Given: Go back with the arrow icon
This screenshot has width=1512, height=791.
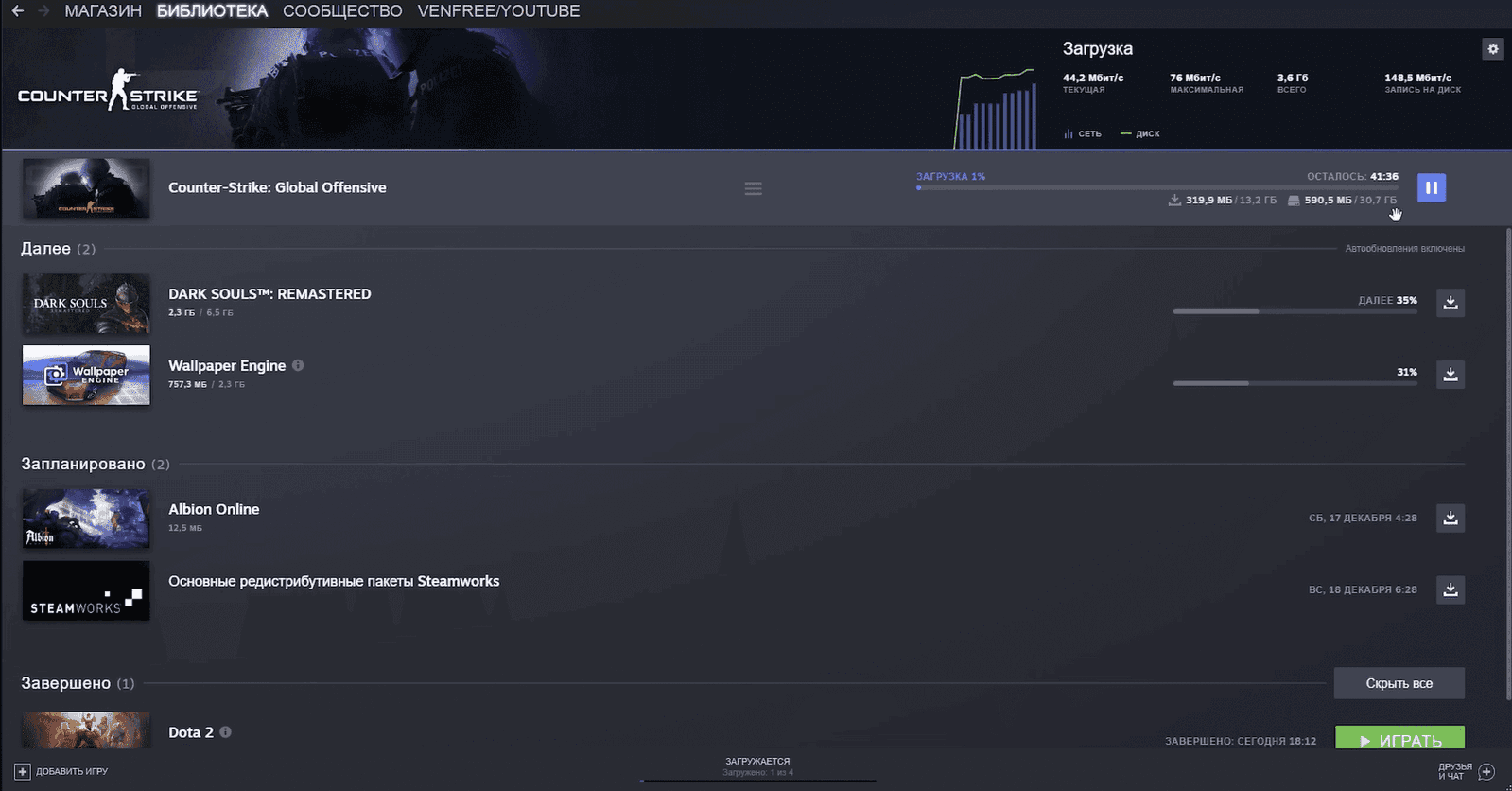Looking at the screenshot, I should click(x=18, y=11).
